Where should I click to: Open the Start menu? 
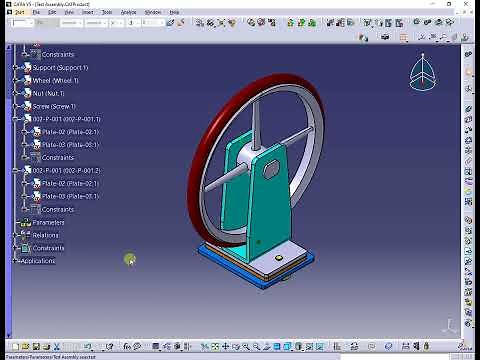coord(20,12)
